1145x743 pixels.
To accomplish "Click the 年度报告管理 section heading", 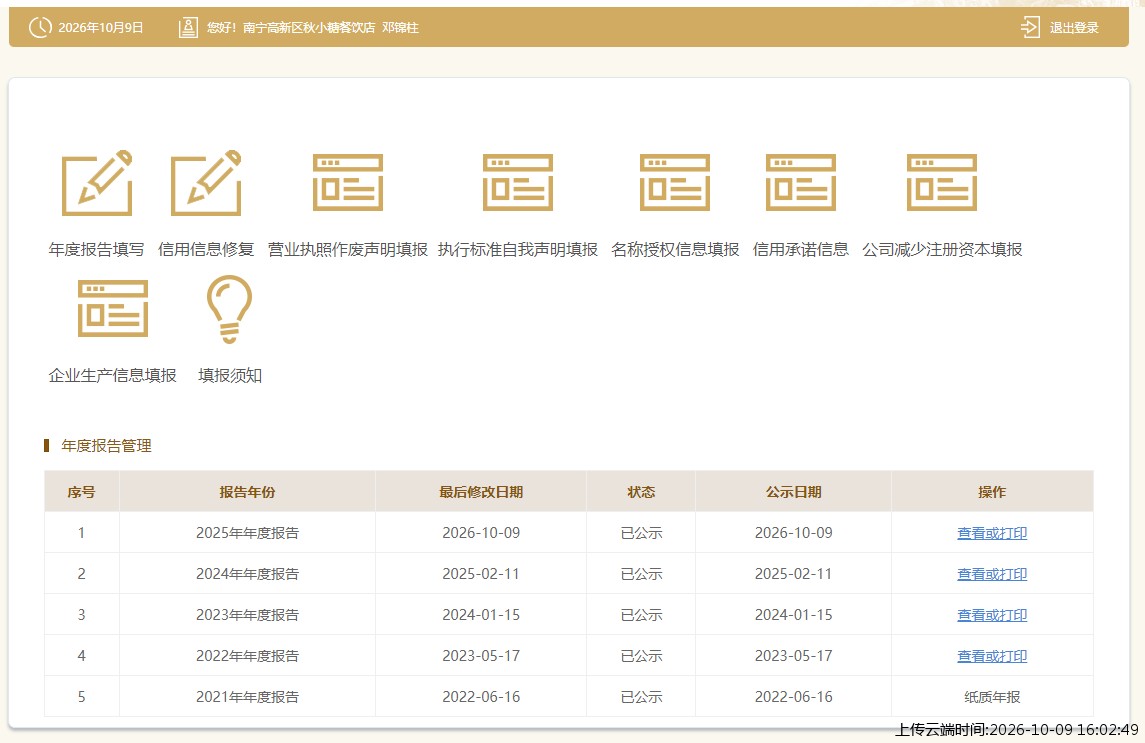I will [107, 446].
